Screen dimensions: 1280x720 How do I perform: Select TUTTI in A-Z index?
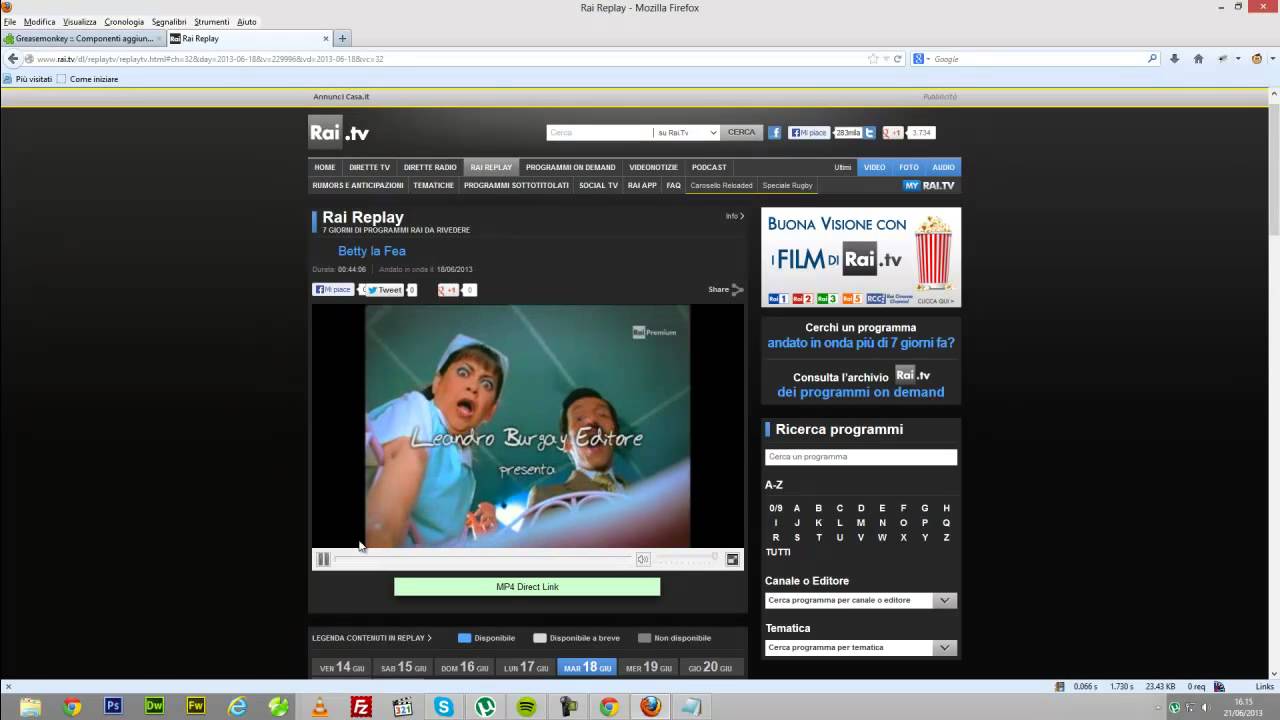click(x=778, y=552)
